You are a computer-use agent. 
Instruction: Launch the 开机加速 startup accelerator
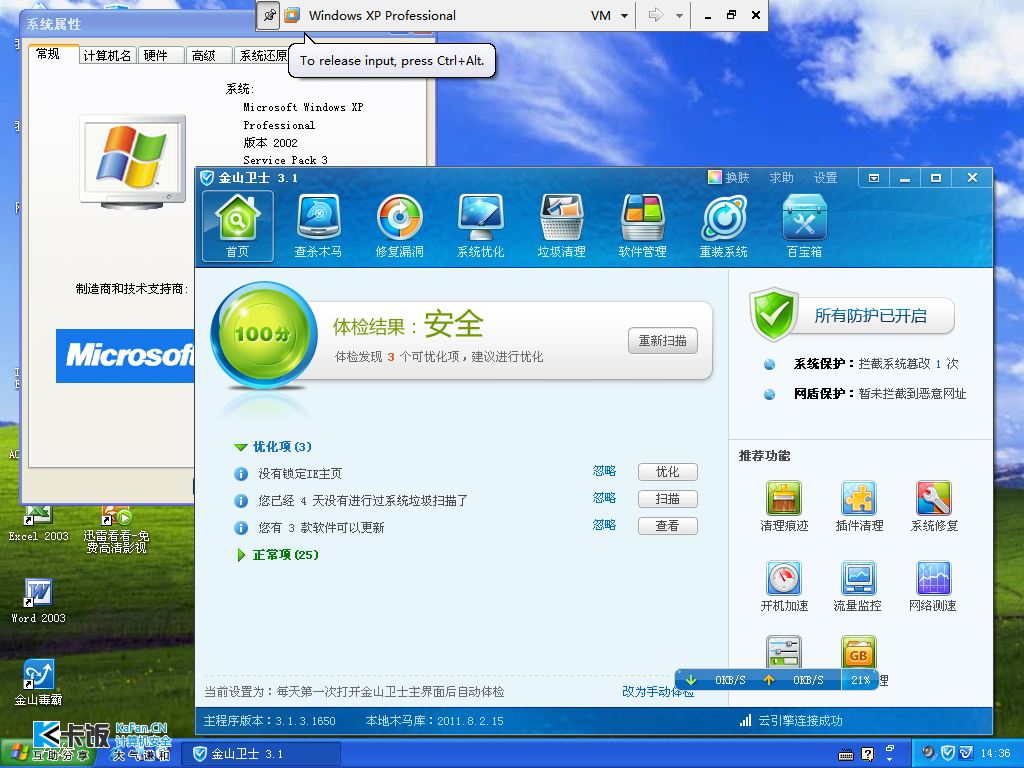tap(784, 586)
